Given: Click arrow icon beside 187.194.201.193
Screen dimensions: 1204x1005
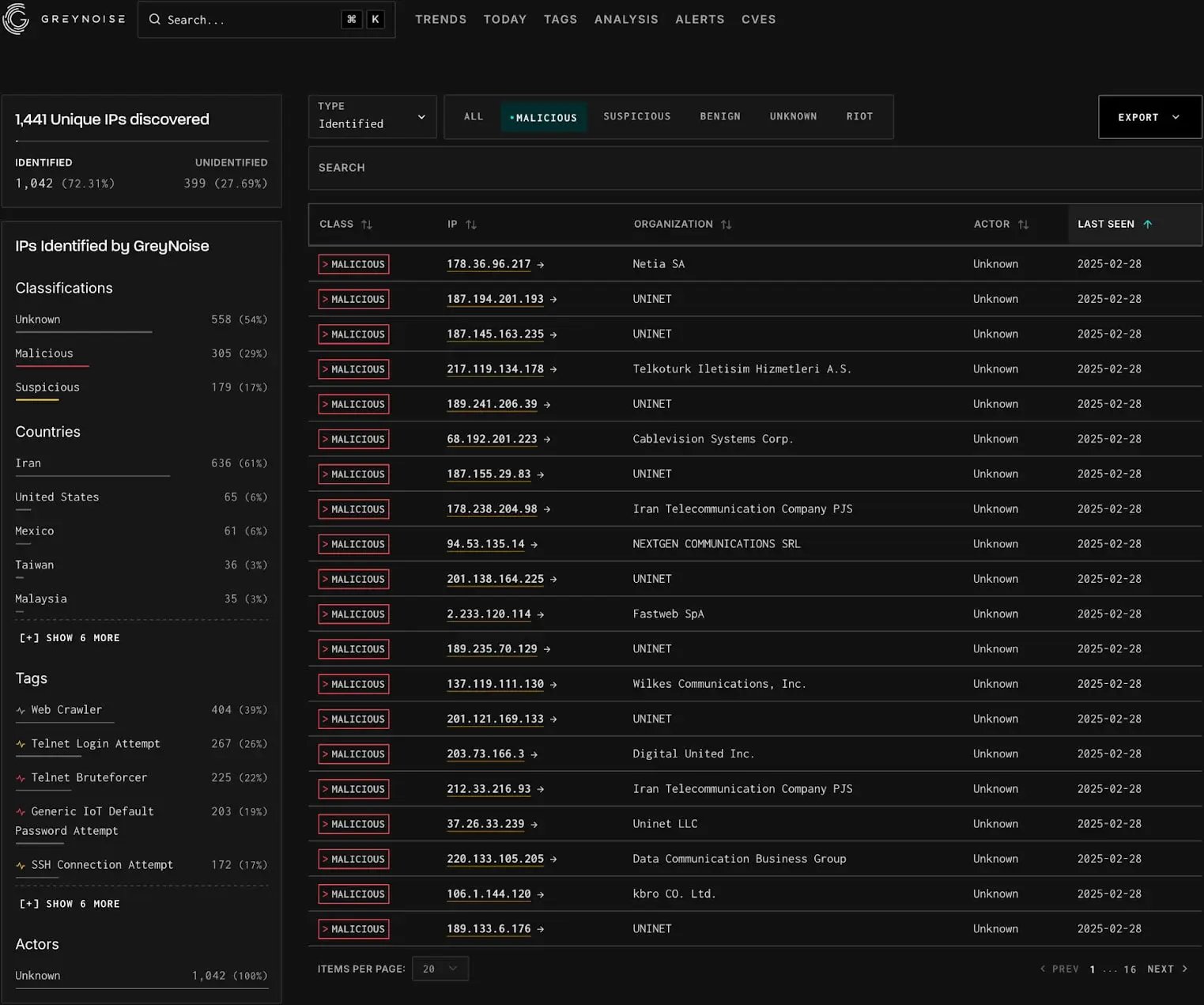Looking at the screenshot, I should tap(553, 300).
